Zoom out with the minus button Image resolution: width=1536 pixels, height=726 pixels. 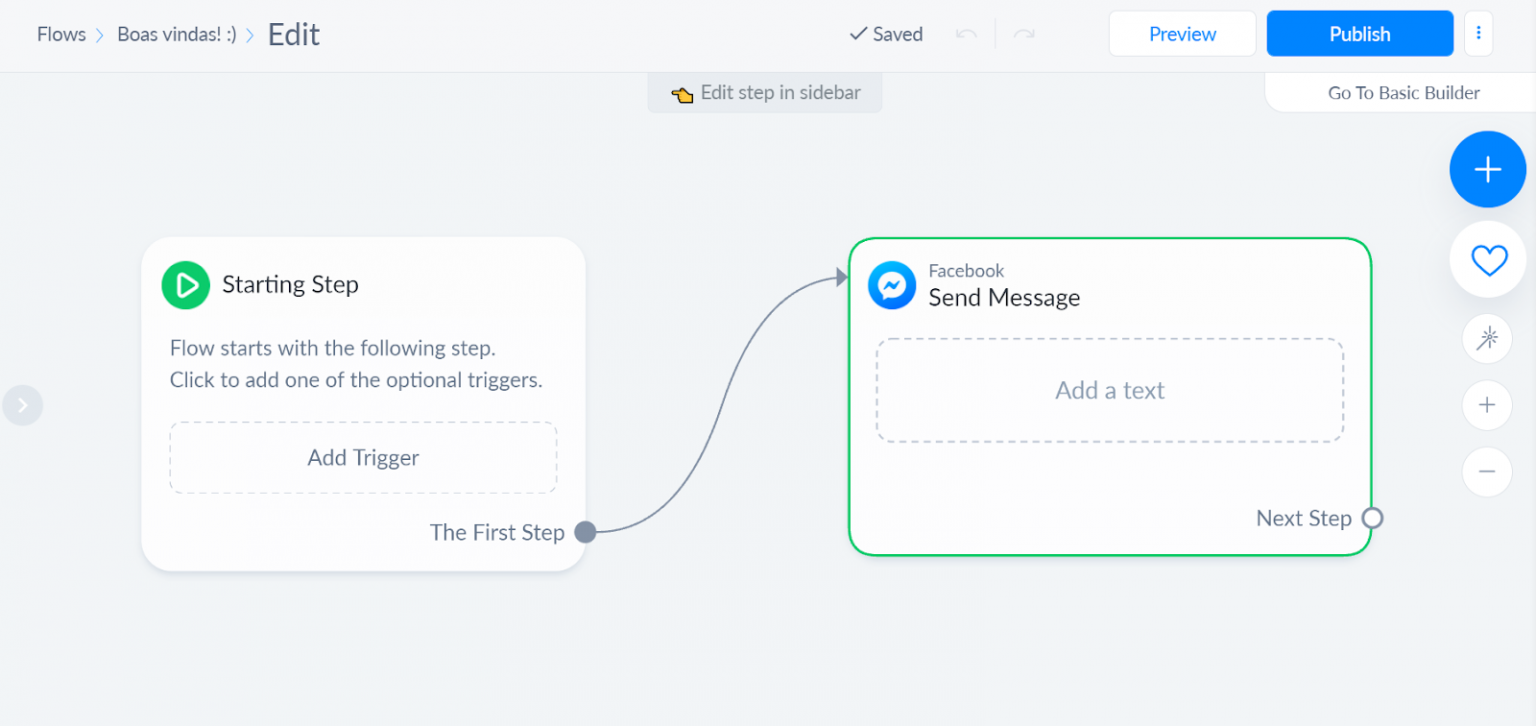coord(1487,471)
